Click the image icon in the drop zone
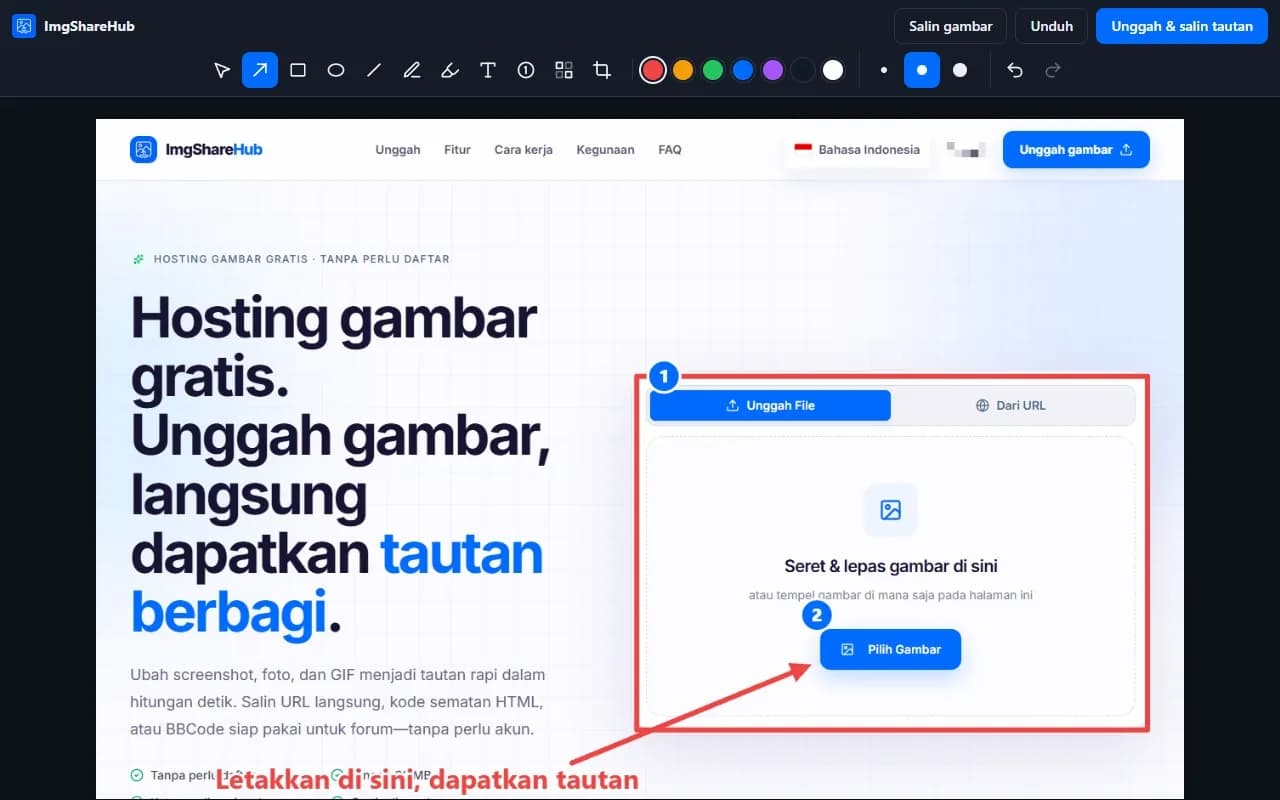This screenshot has width=1280, height=800. click(x=890, y=511)
